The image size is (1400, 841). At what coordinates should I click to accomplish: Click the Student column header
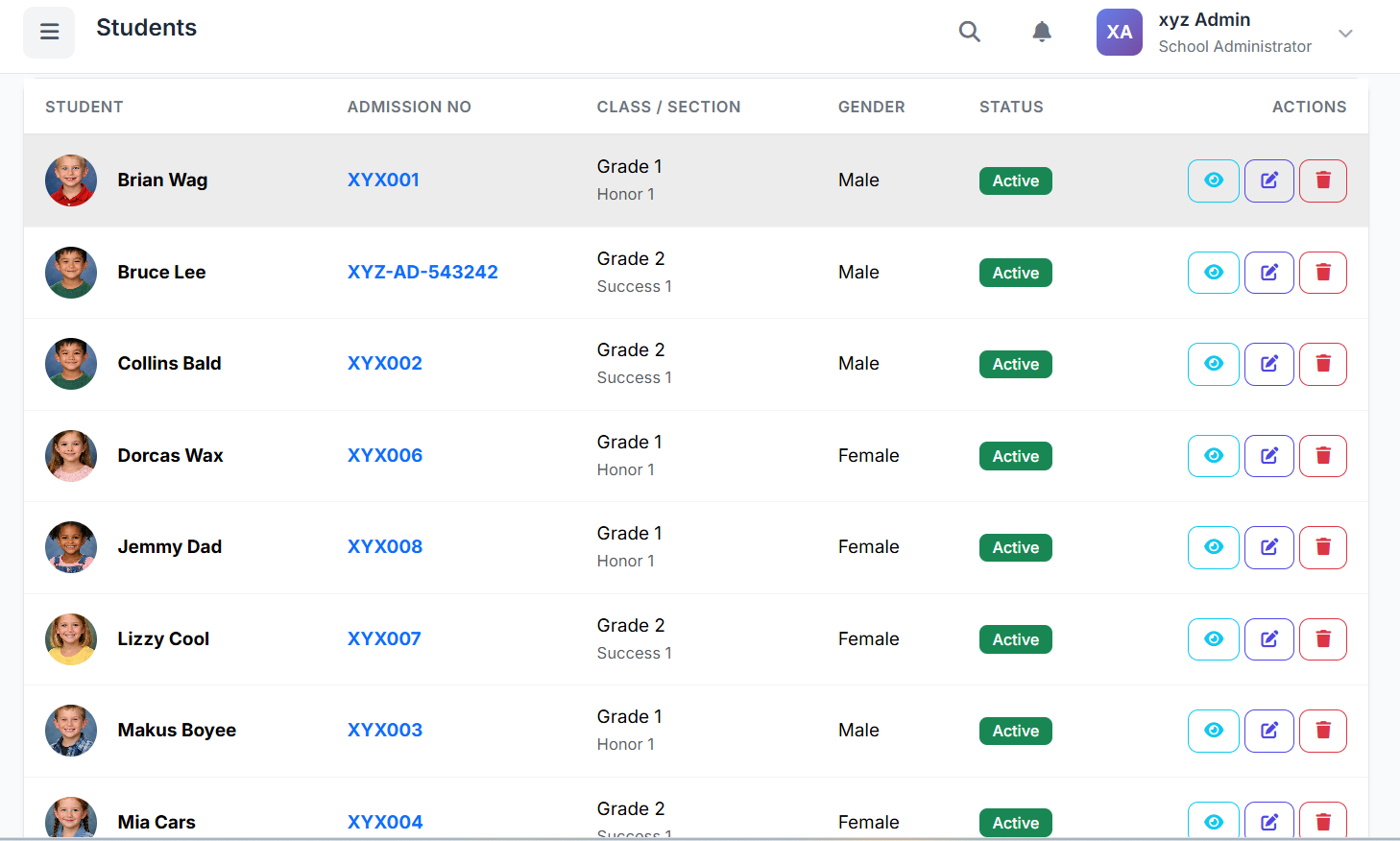[x=84, y=107]
